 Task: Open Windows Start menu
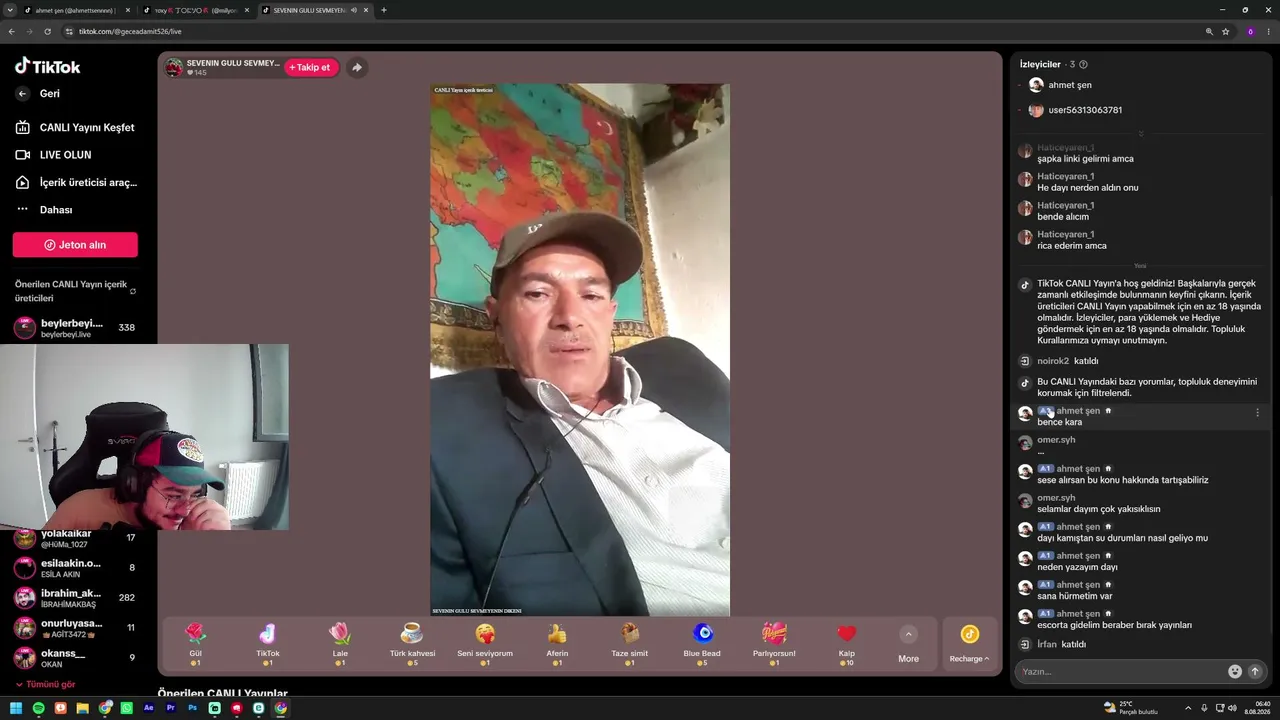(x=16, y=708)
